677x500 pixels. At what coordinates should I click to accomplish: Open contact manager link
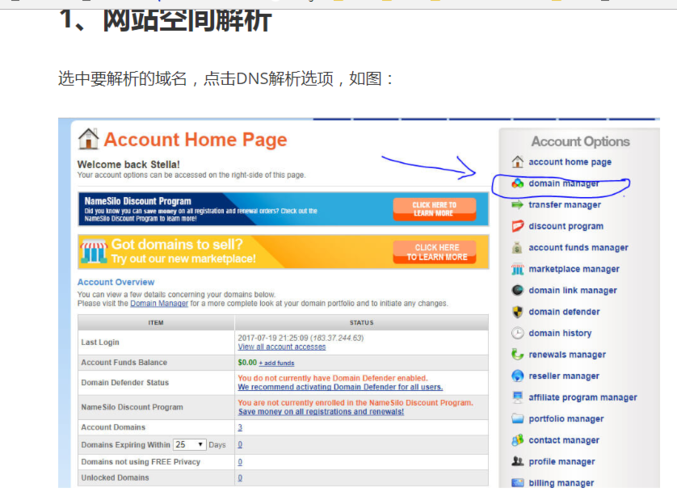[564, 440]
